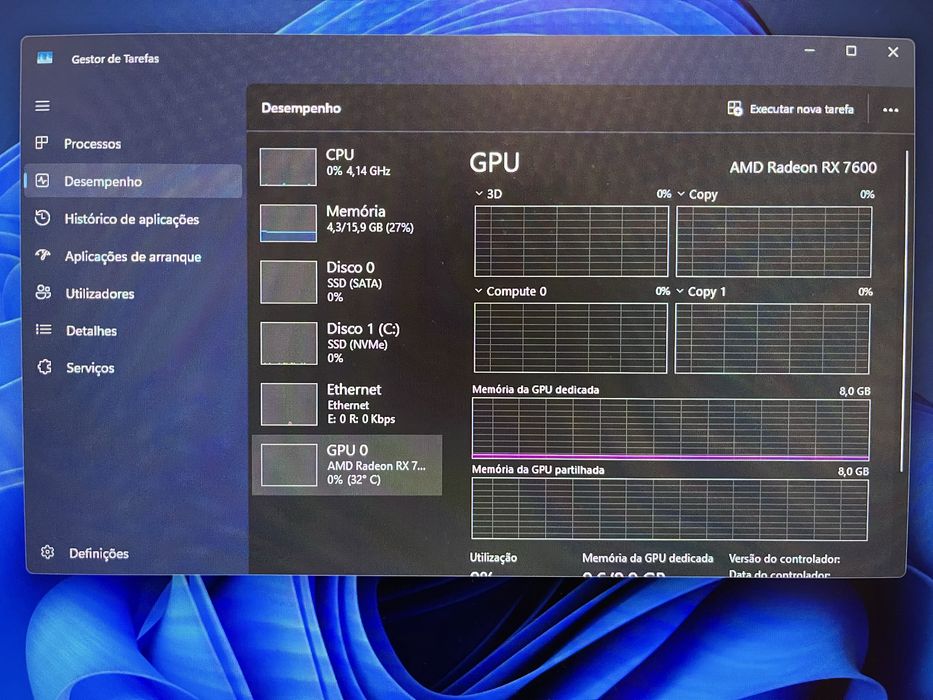Click the 3D engine usage graph
Image resolution: width=933 pixels, height=700 pixels.
tap(571, 241)
